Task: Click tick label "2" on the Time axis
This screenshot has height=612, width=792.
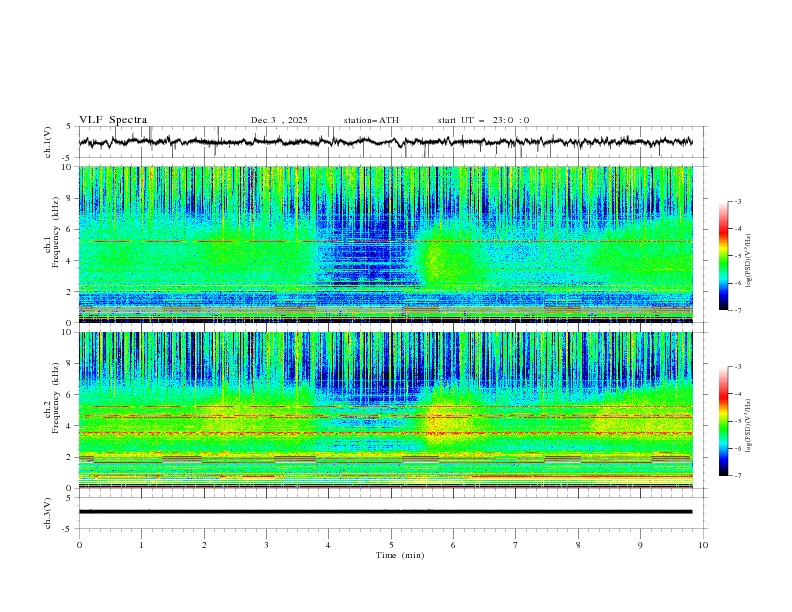Action: [204, 545]
